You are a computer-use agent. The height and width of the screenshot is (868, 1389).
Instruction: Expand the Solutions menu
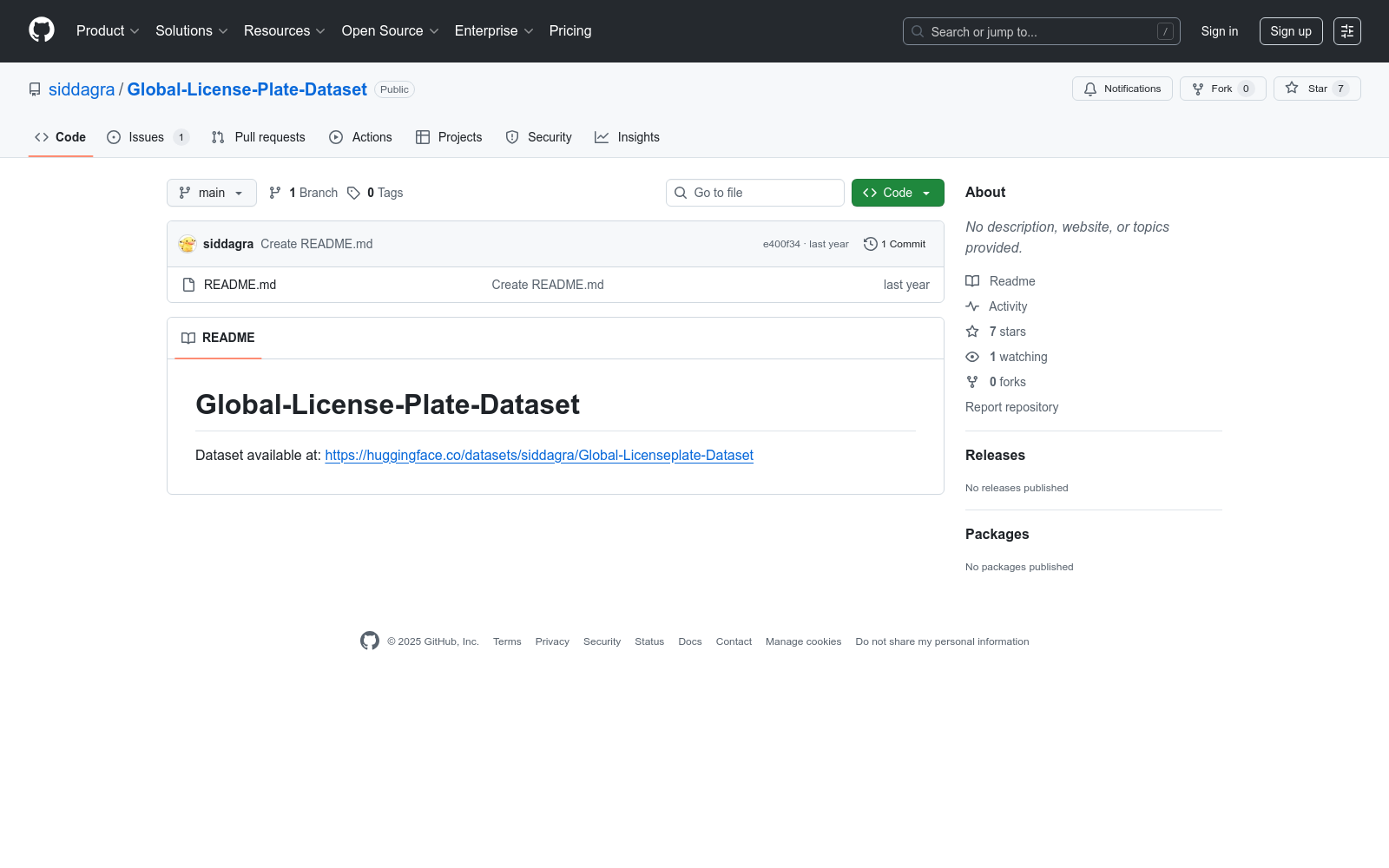[191, 31]
